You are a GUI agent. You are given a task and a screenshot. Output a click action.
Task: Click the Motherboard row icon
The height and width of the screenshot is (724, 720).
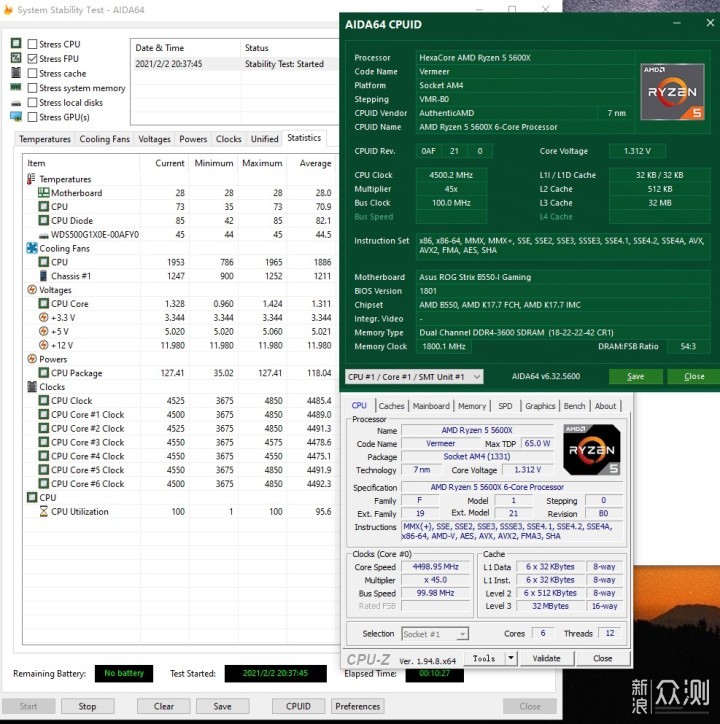pos(43,193)
